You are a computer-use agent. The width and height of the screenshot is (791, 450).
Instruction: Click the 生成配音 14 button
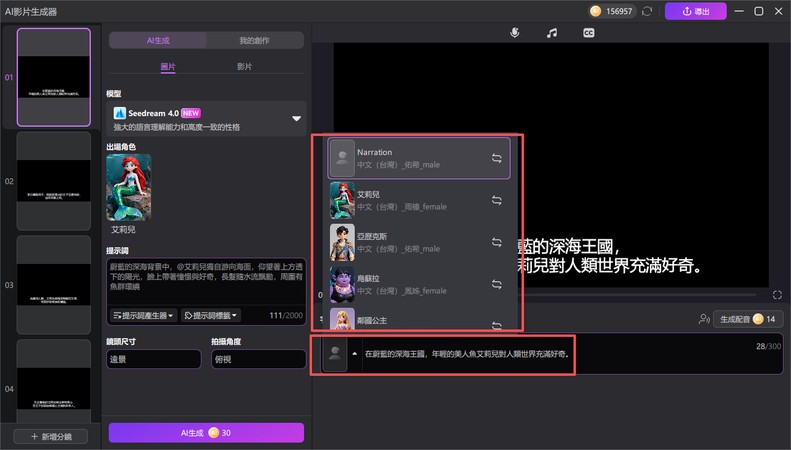(x=748, y=319)
